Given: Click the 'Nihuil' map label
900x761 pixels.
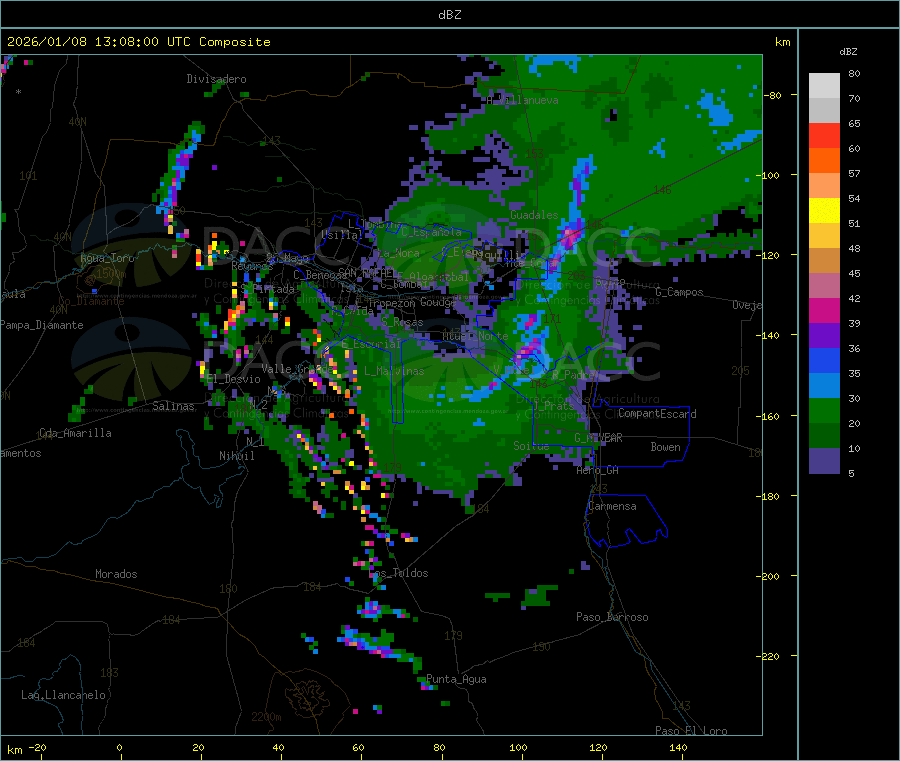Looking at the screenshot, I should point(236,456).
